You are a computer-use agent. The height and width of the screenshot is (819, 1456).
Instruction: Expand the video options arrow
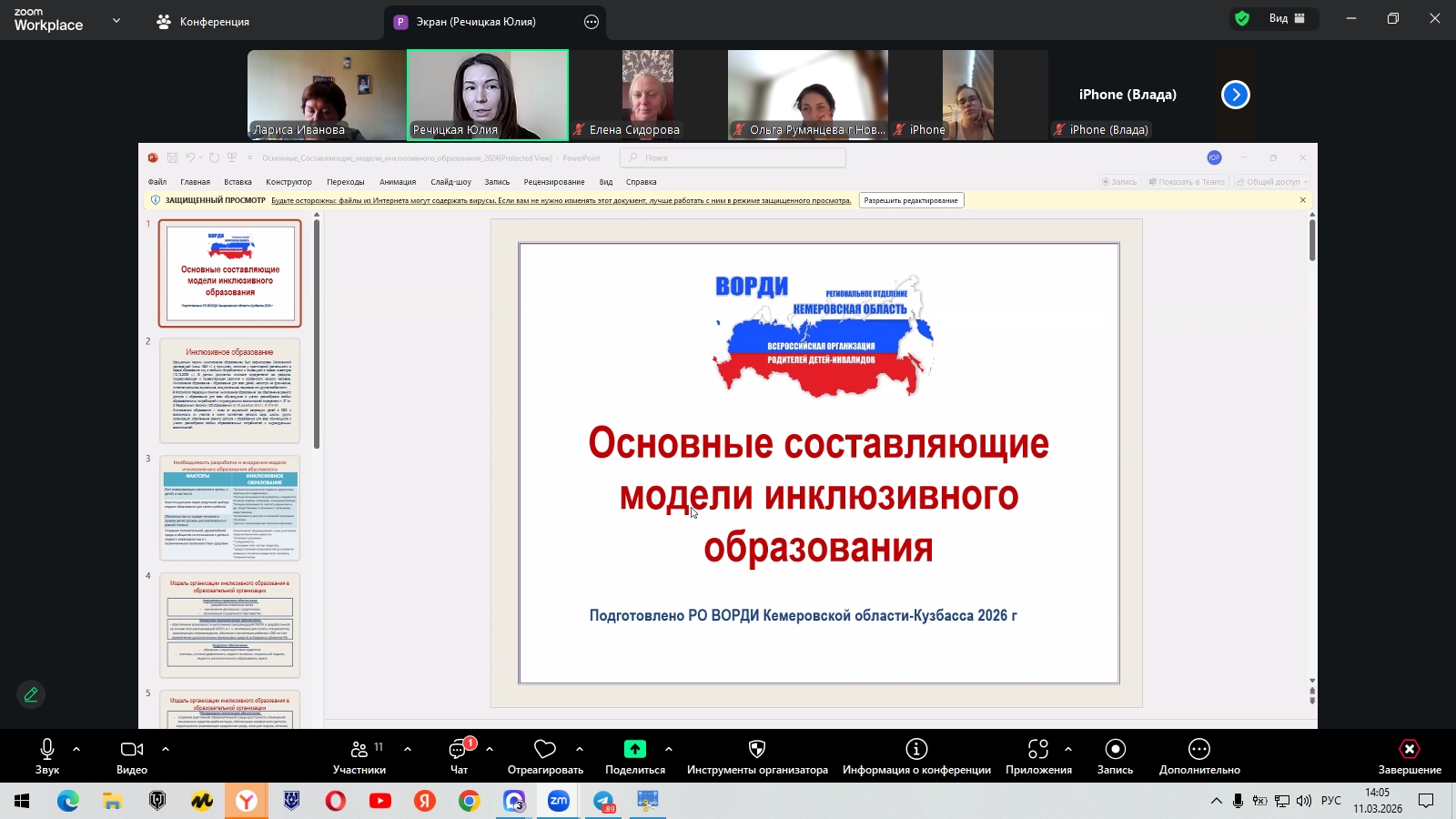point(166,749)
